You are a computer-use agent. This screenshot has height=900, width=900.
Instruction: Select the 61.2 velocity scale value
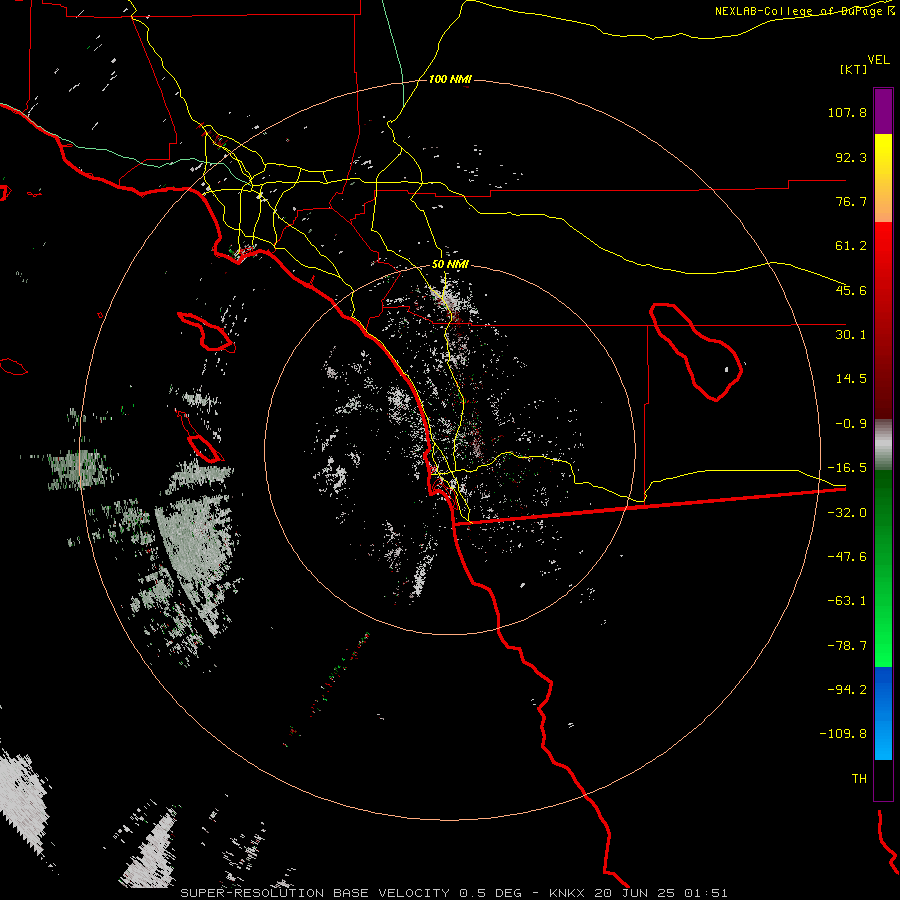851,246
